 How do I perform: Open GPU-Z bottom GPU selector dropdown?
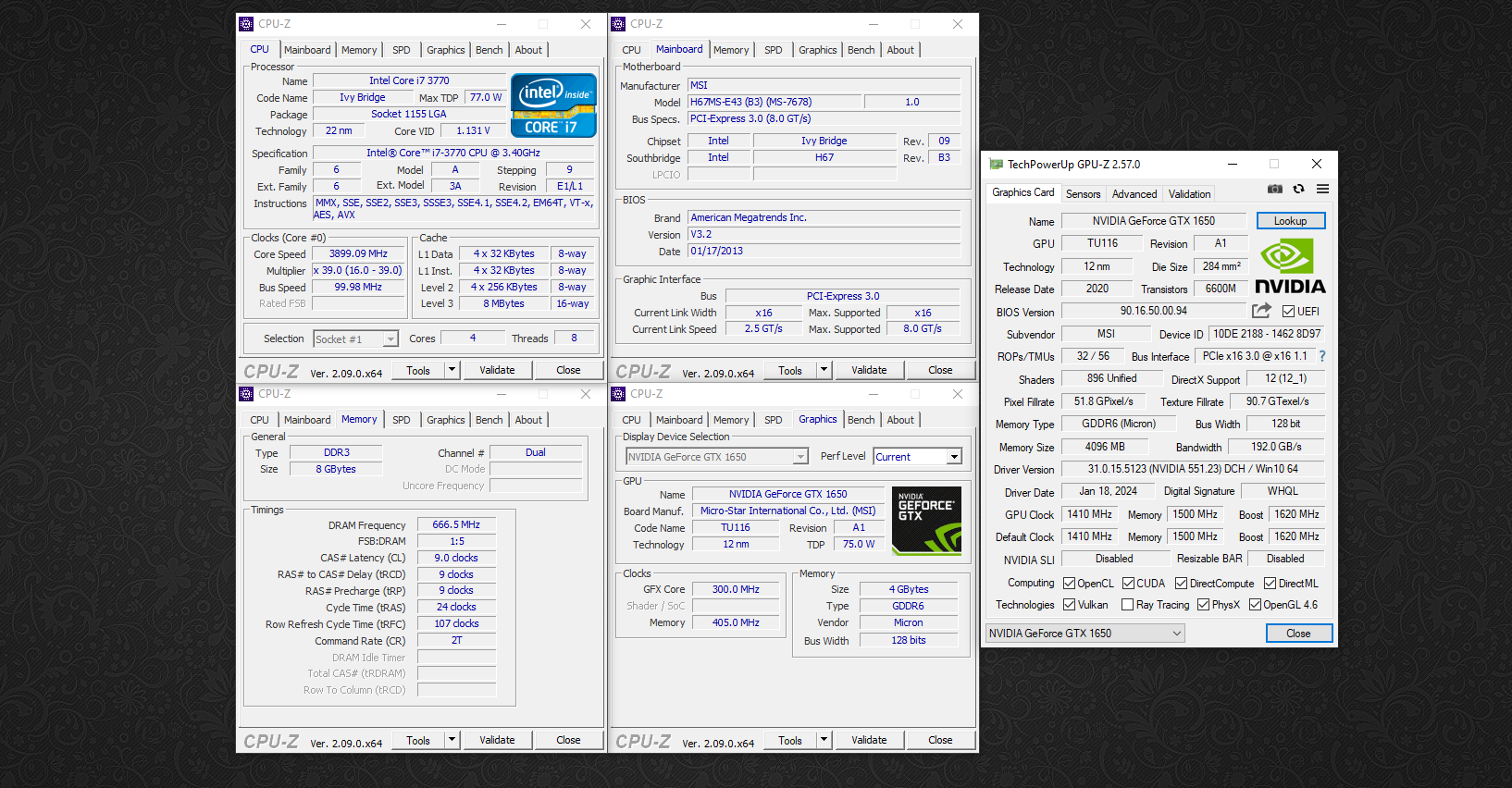(1084, 634)
